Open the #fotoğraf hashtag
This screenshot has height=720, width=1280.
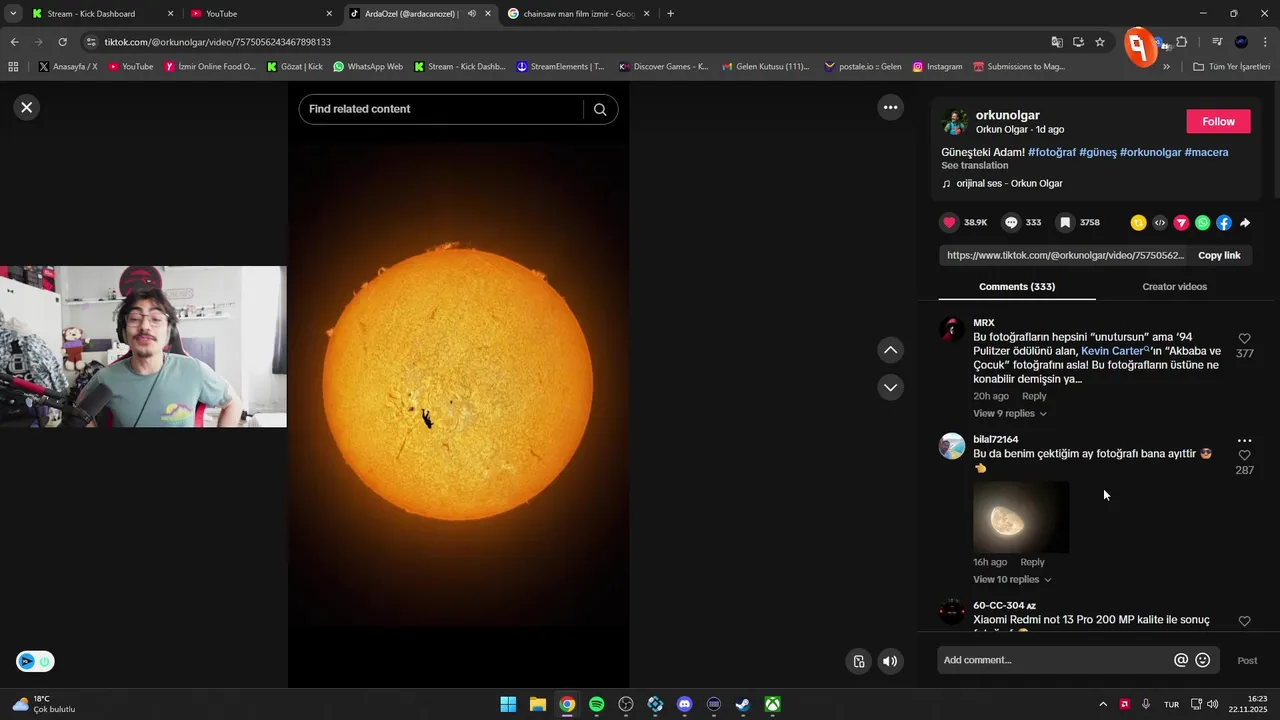pos(1052,152)
